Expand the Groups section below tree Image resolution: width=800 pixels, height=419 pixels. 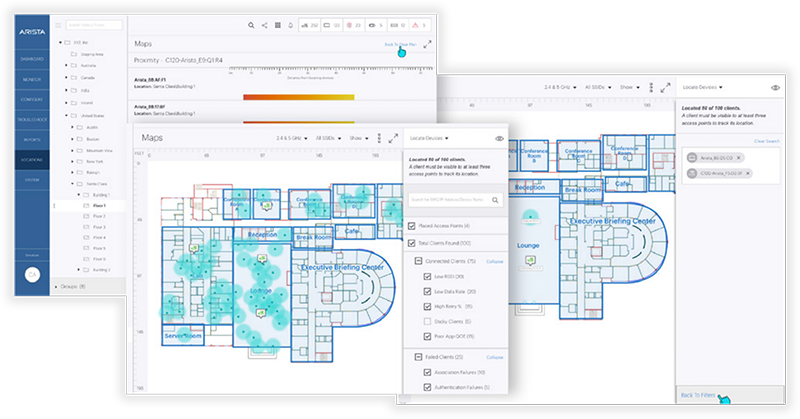click(x=56, y=287)
